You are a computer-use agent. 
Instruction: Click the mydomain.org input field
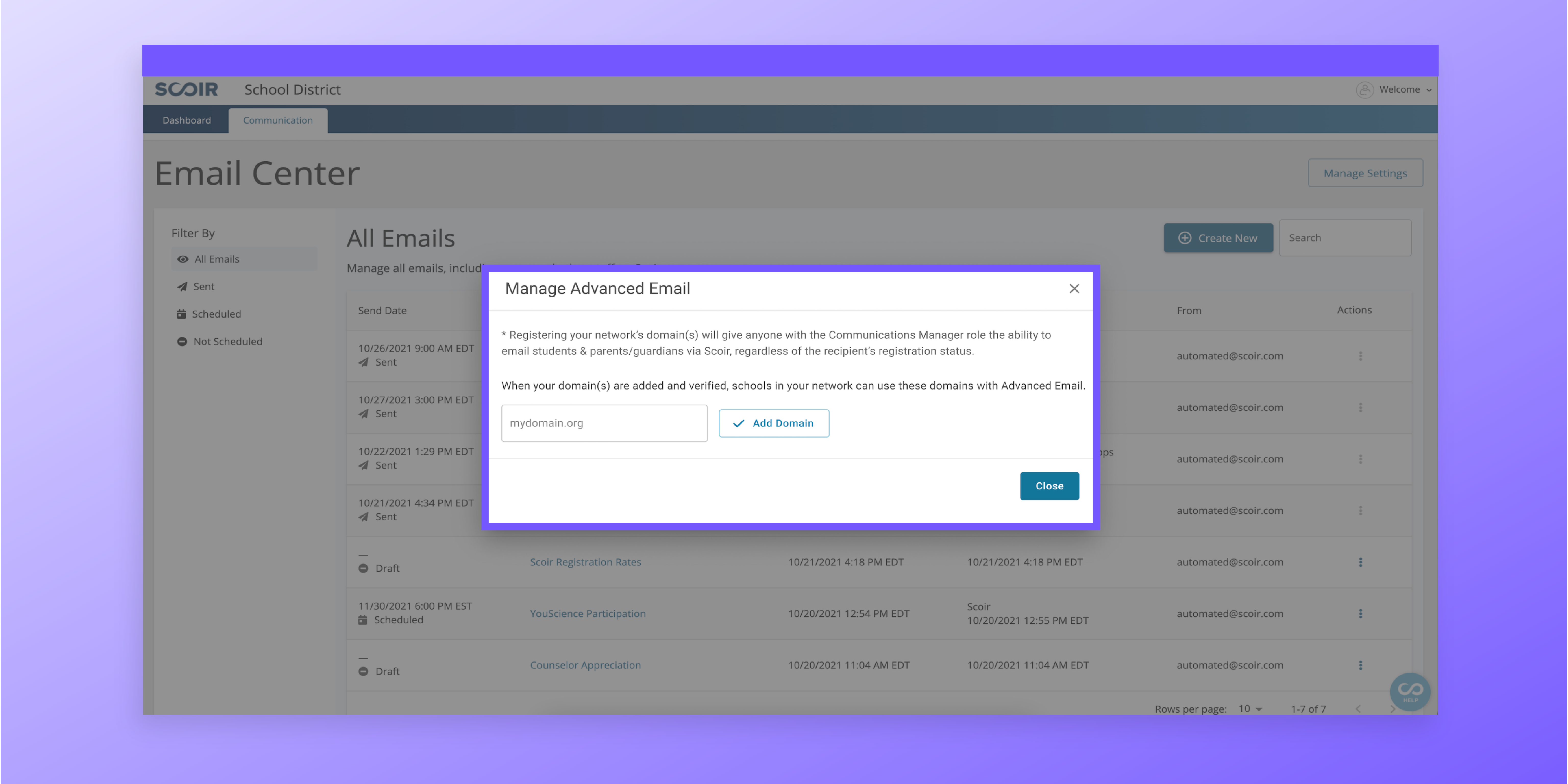click(x=604, y=423)
